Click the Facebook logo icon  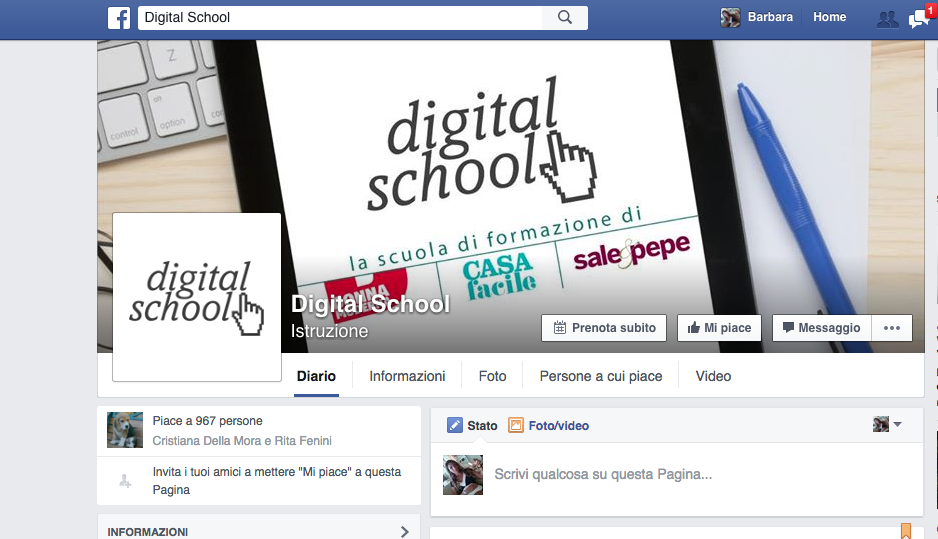(119, 18)
